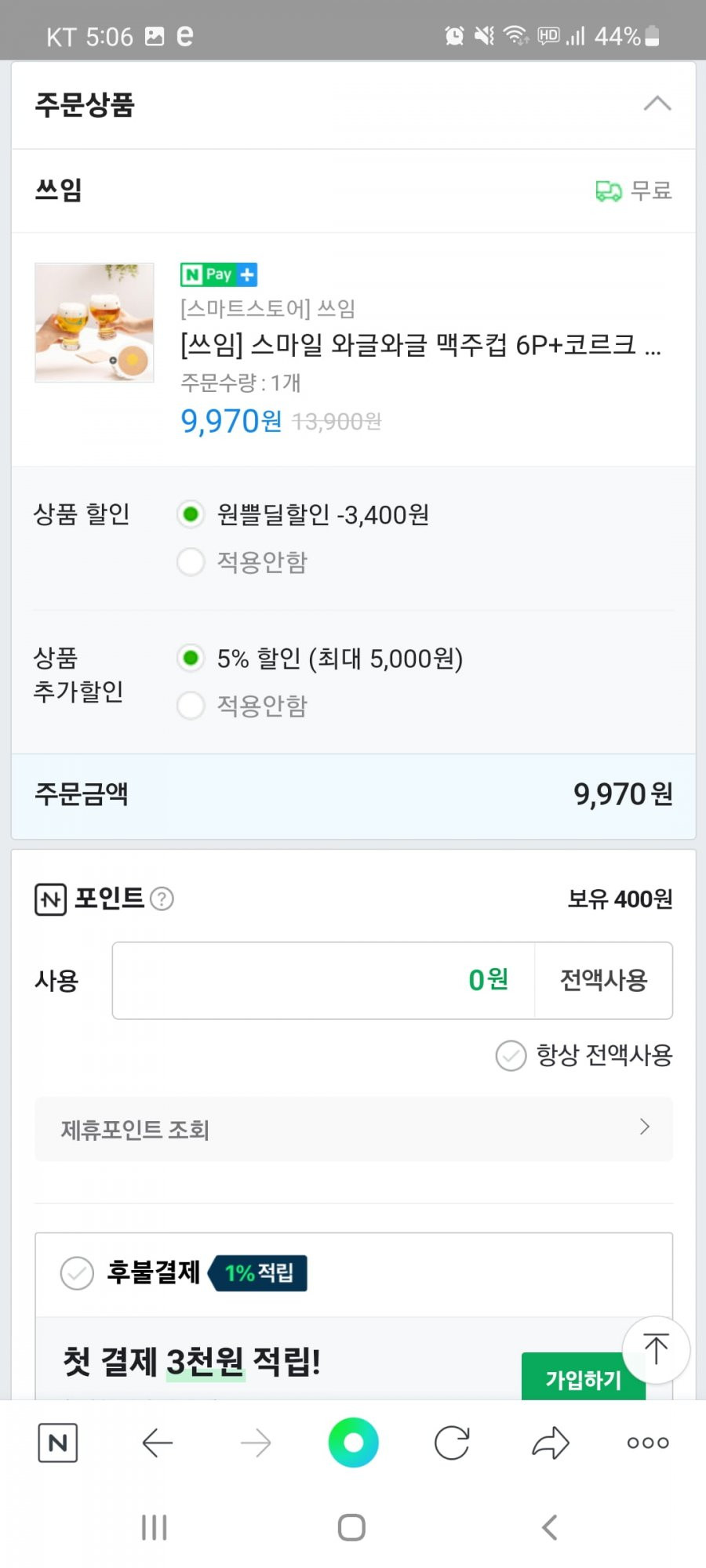Go back with browser left arrow
The image size is (706, 1568).
coord(157,1443)
